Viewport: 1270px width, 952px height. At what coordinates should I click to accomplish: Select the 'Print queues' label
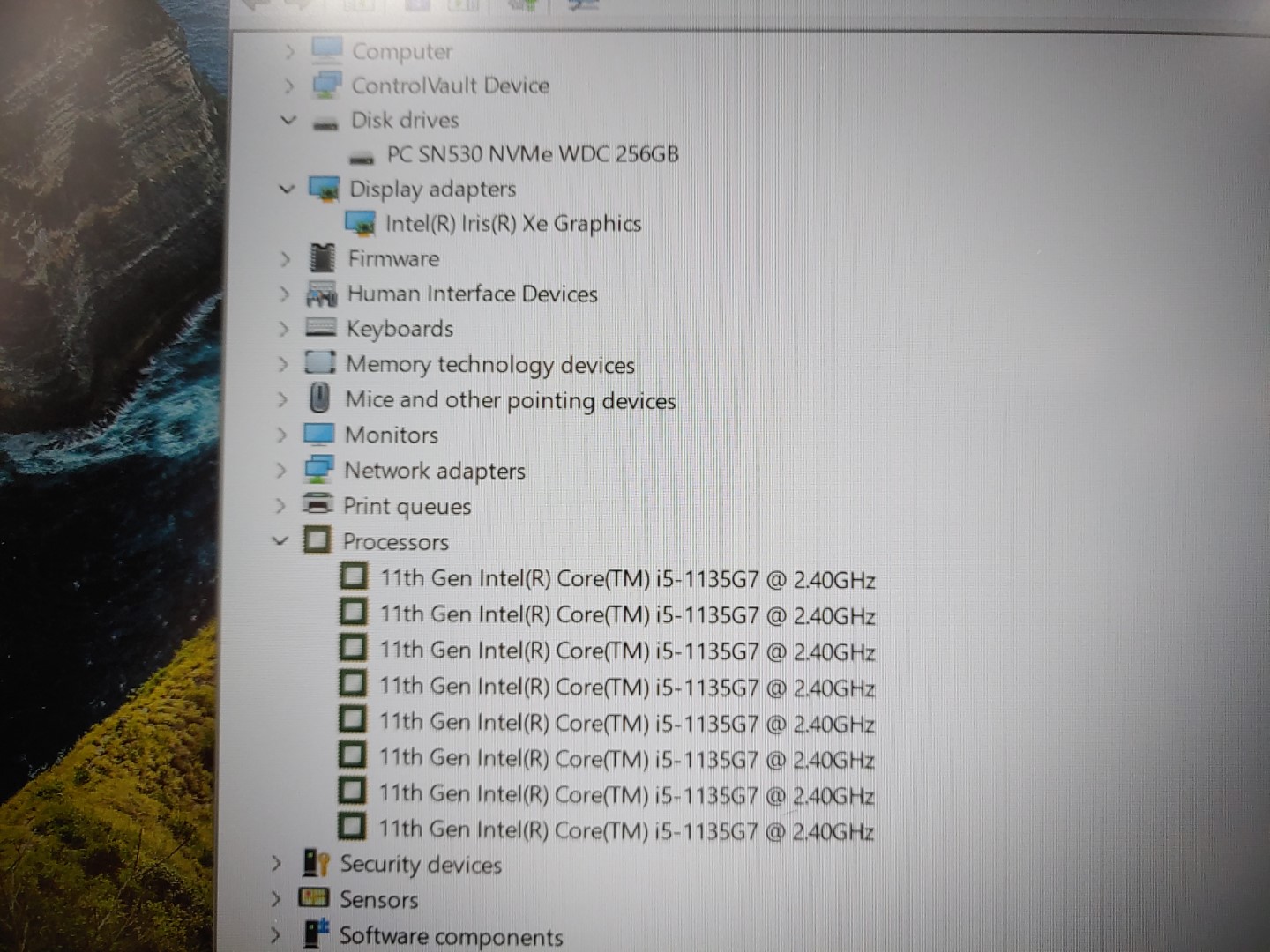407,507
